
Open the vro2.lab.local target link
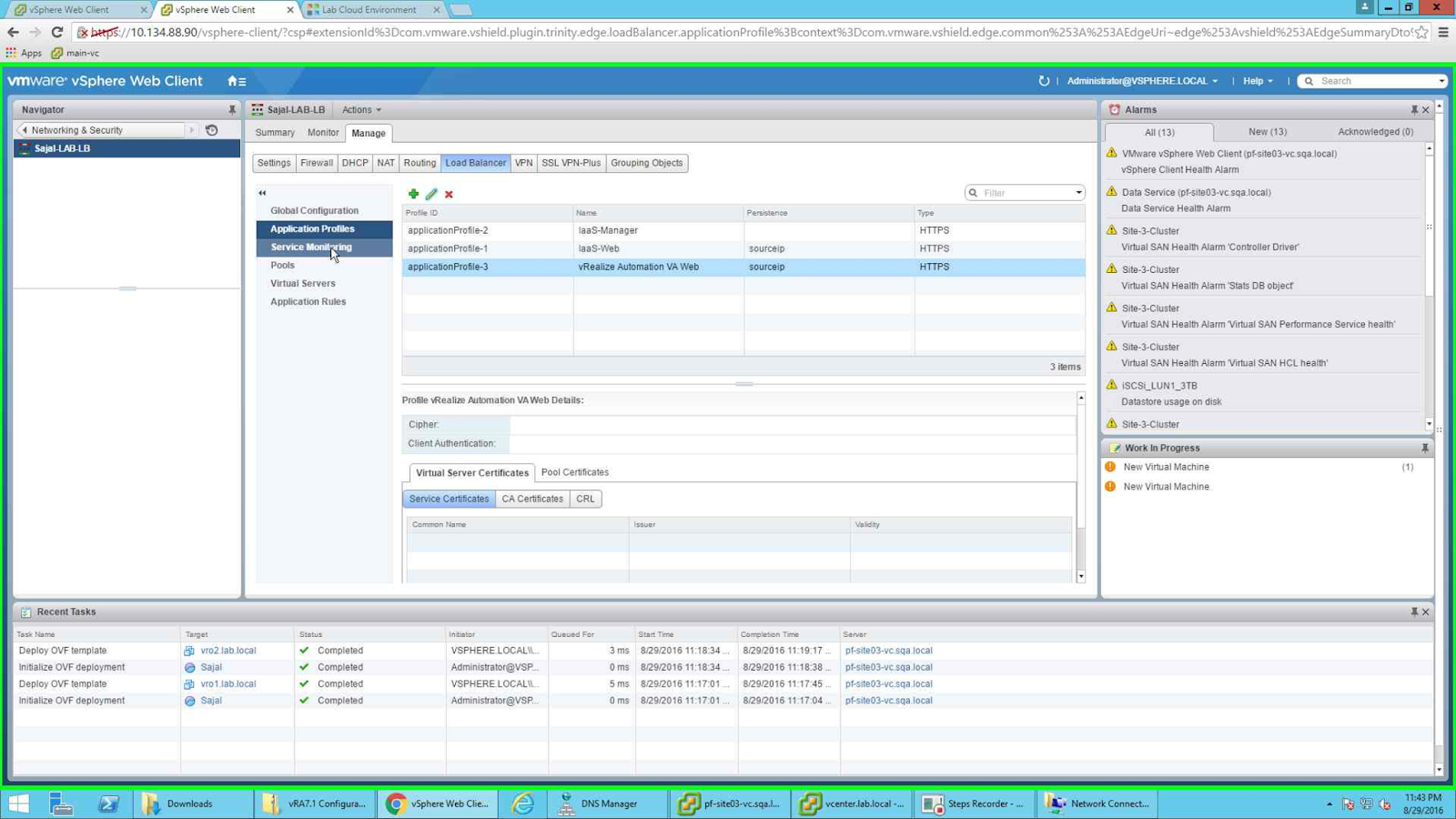coord(228,651)
